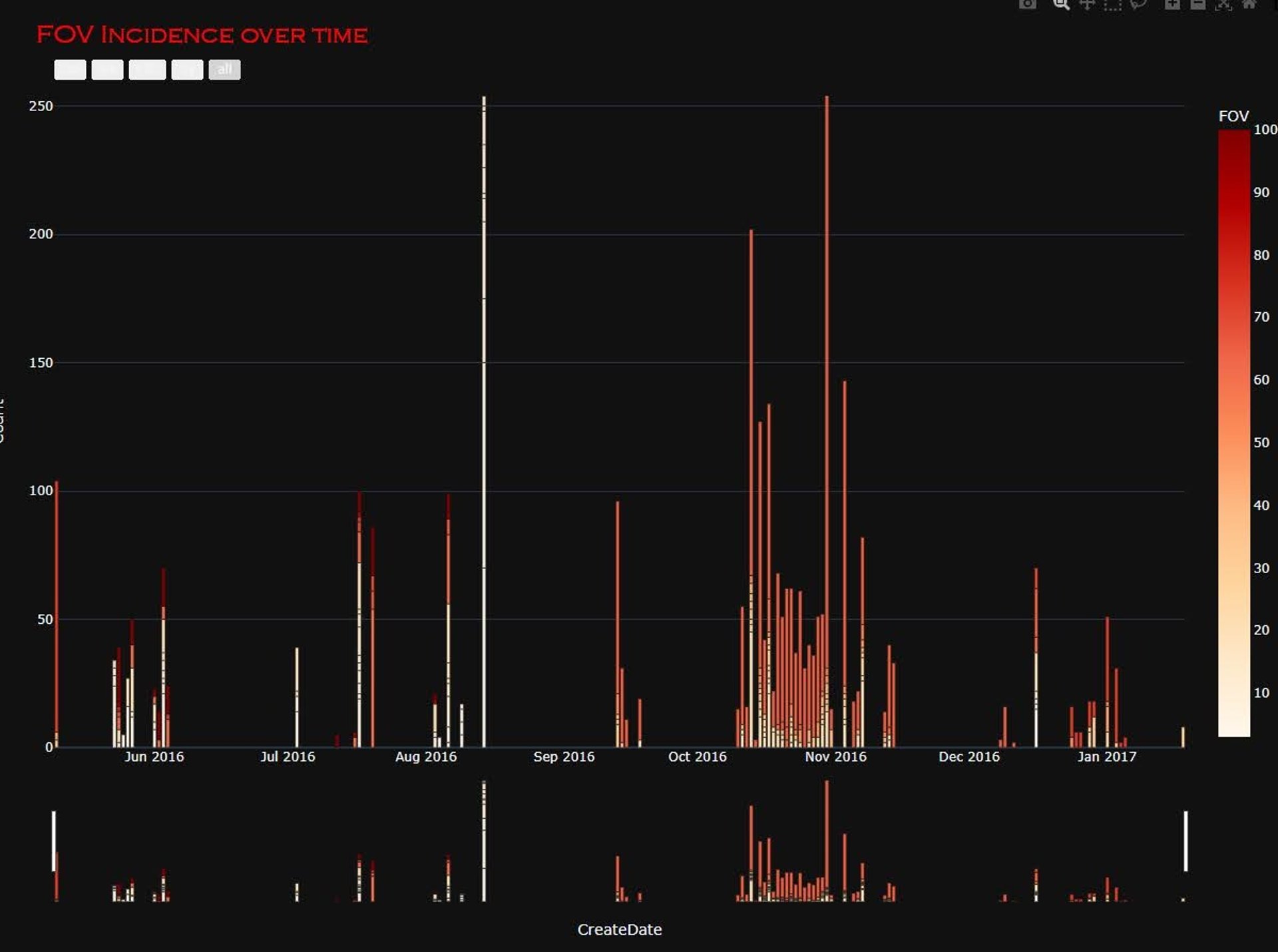The image size is (1278, 952).
Task: Click the '200' y-axis tick label
Action: click(41, 234)
